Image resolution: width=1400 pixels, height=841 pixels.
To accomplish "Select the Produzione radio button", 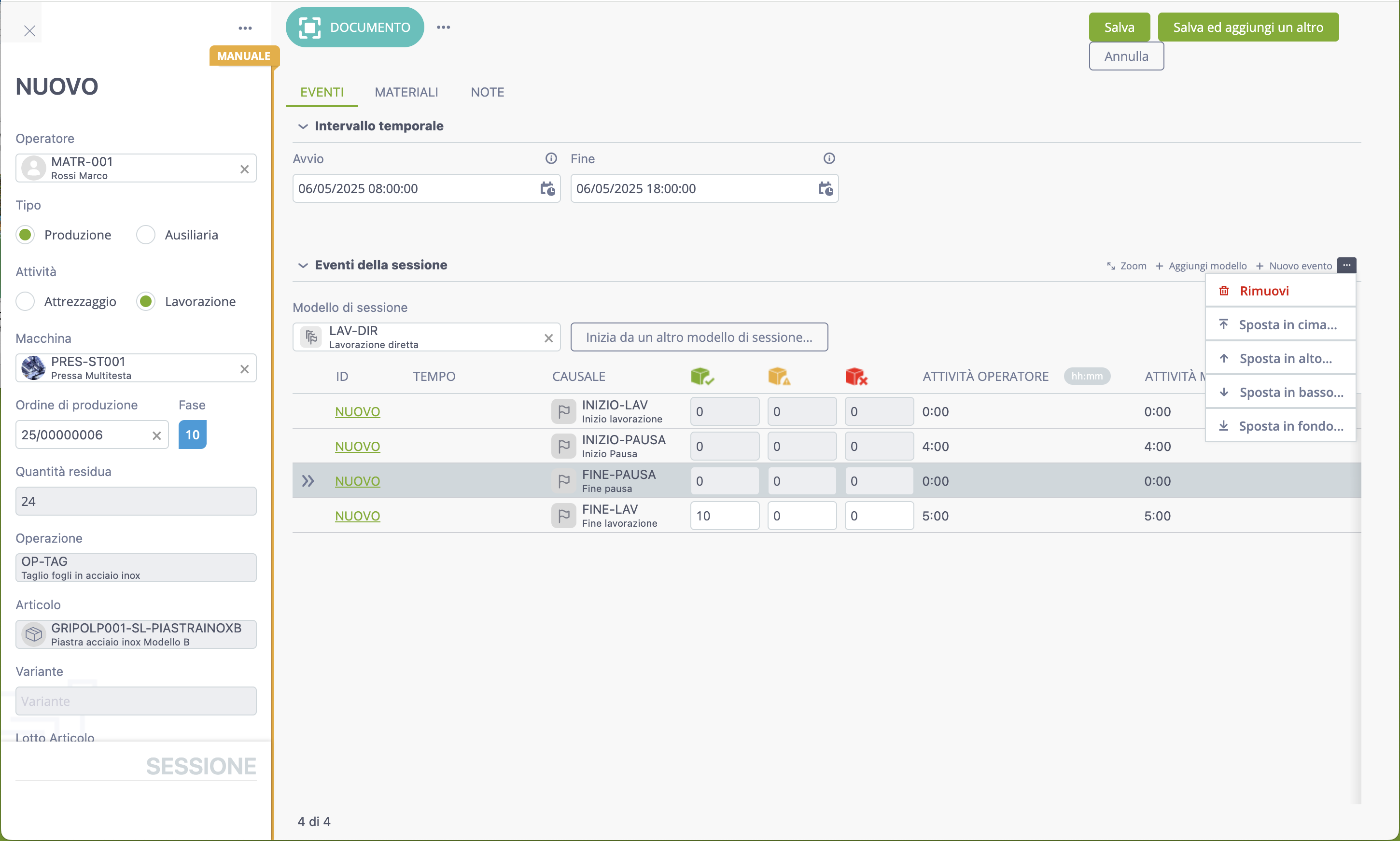I will pos(25,235).
